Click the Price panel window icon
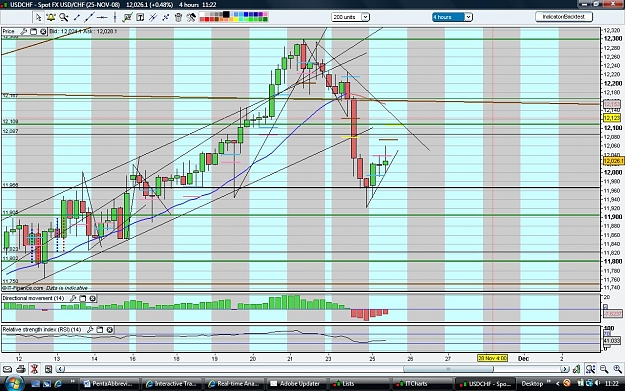Viewport: 625px width, 391px height. coord(33,31)
